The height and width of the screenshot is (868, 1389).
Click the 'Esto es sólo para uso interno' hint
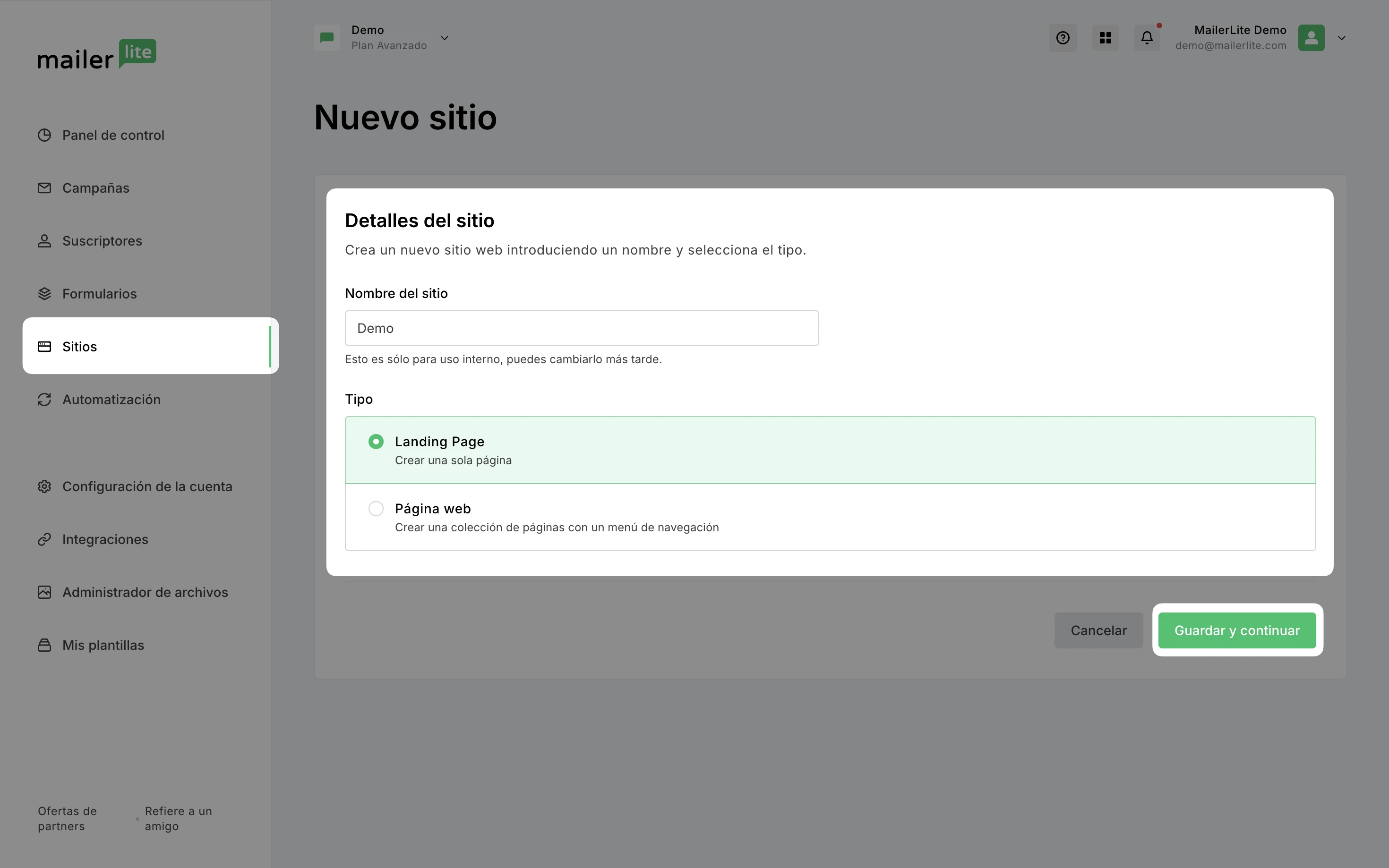tap(503, 359)
